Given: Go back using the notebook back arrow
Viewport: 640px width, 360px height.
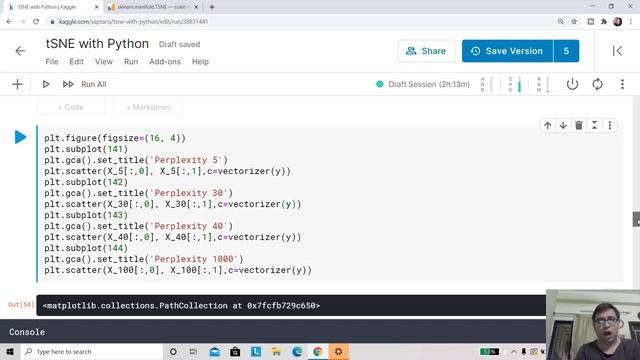Looking at the screenshot, I should pyautogui.click(x=20, y=51).
